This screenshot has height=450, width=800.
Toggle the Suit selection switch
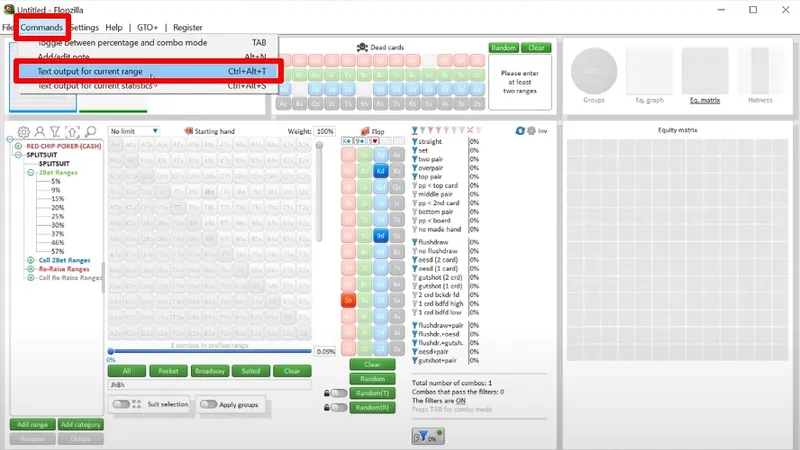[x=121, y=404]
